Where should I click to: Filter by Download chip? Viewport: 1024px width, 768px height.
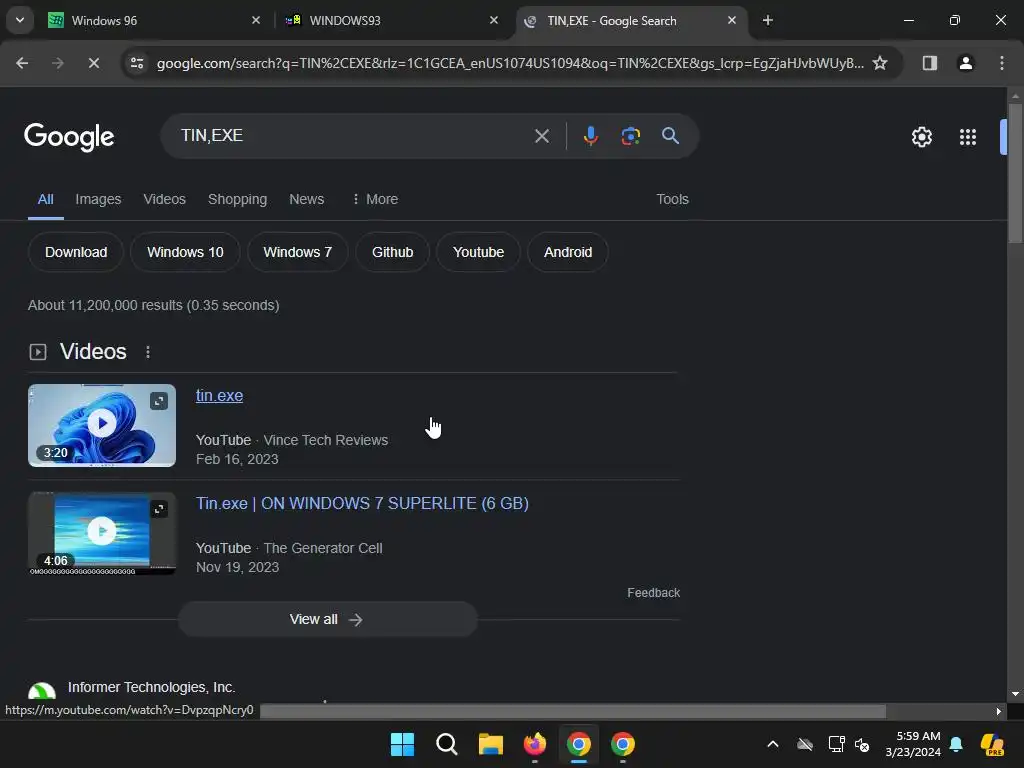[x=76, y=252]
